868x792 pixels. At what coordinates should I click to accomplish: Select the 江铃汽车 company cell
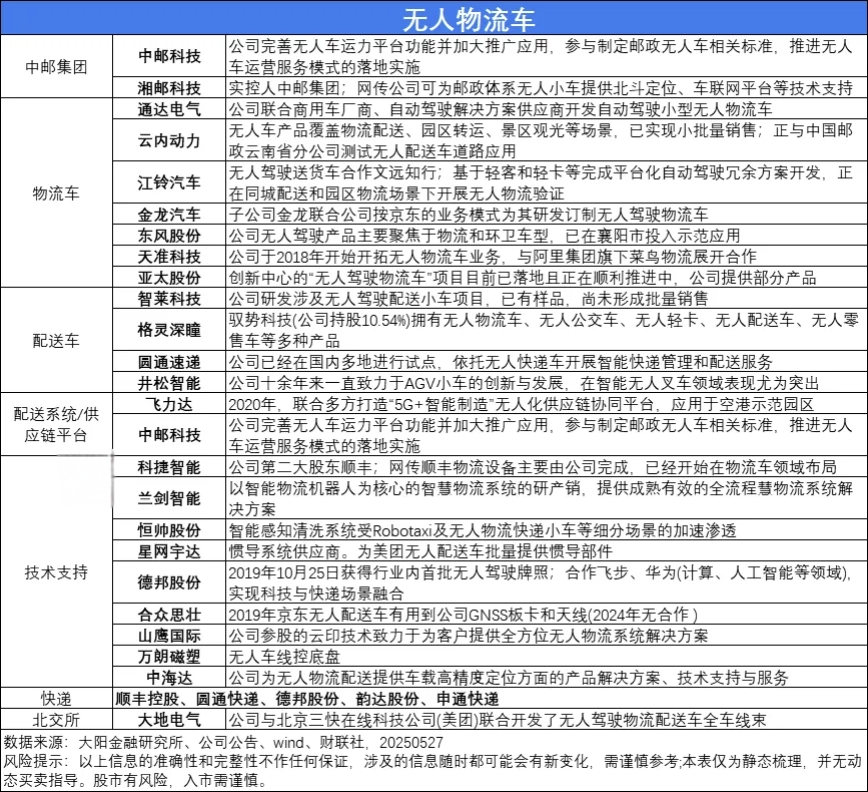pos(168,182)
